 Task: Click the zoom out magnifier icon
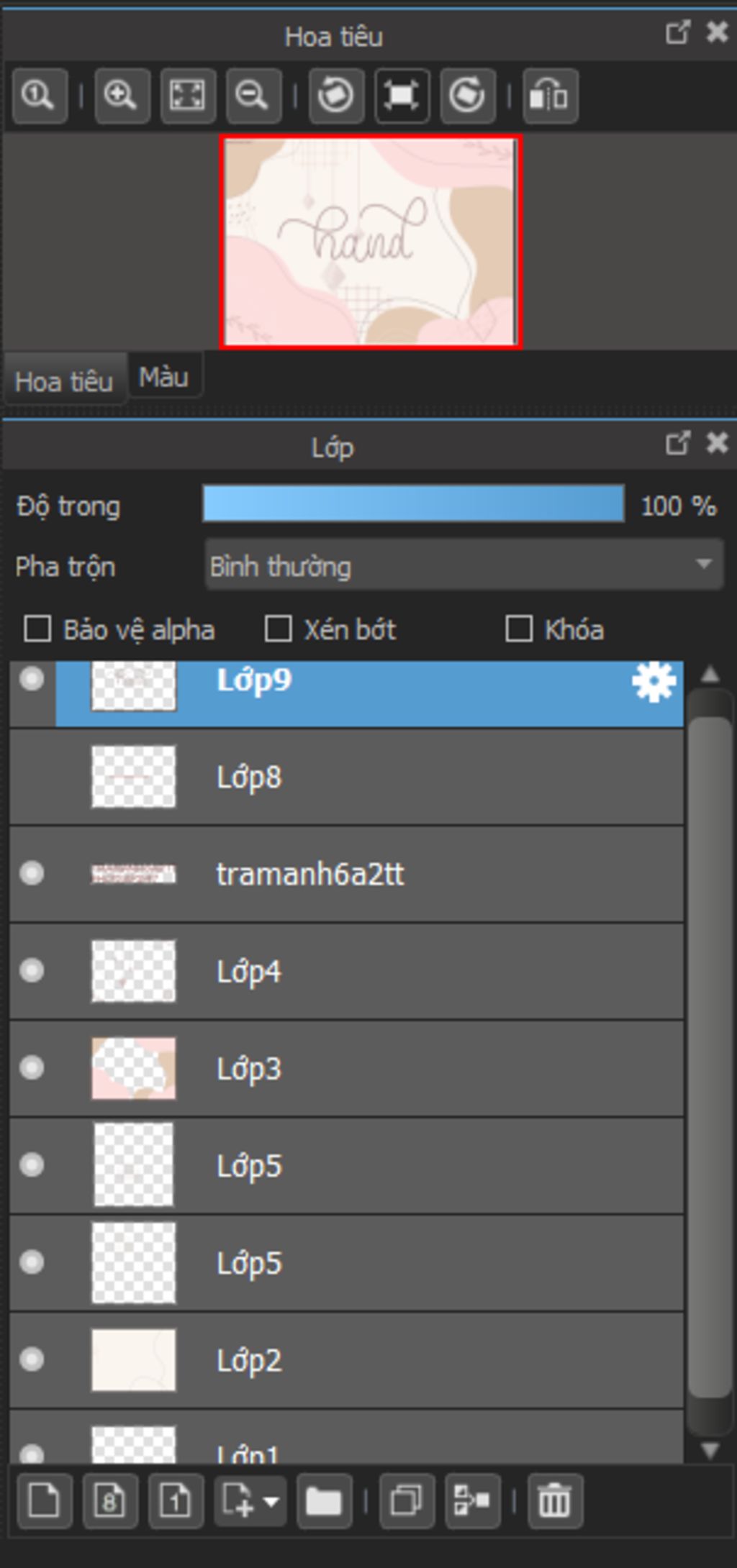click(253, 96)
